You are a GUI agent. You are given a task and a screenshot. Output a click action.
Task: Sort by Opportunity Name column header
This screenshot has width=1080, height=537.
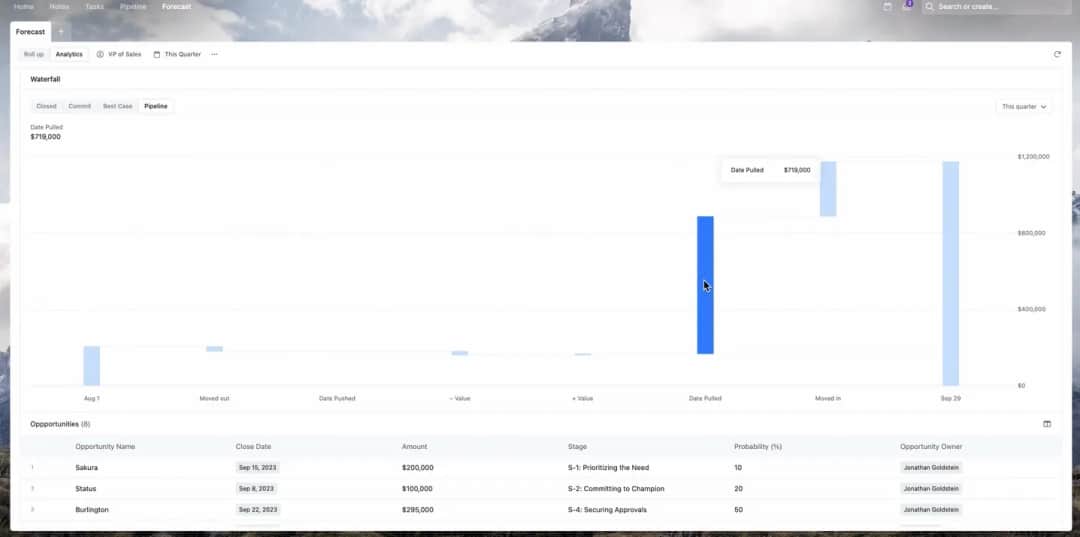(x=105, y=447)
